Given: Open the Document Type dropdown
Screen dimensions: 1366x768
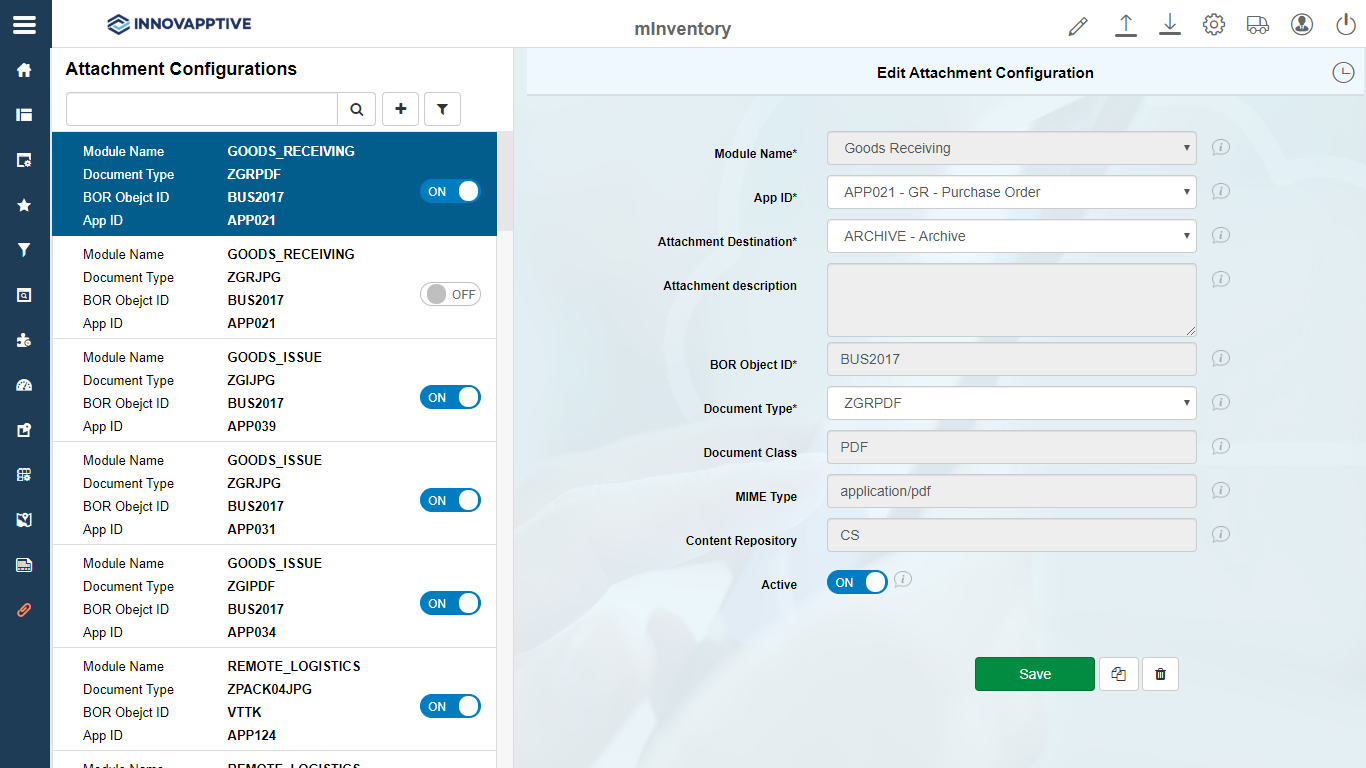Looking at the screenshot, I should (x=1011, y=402).
